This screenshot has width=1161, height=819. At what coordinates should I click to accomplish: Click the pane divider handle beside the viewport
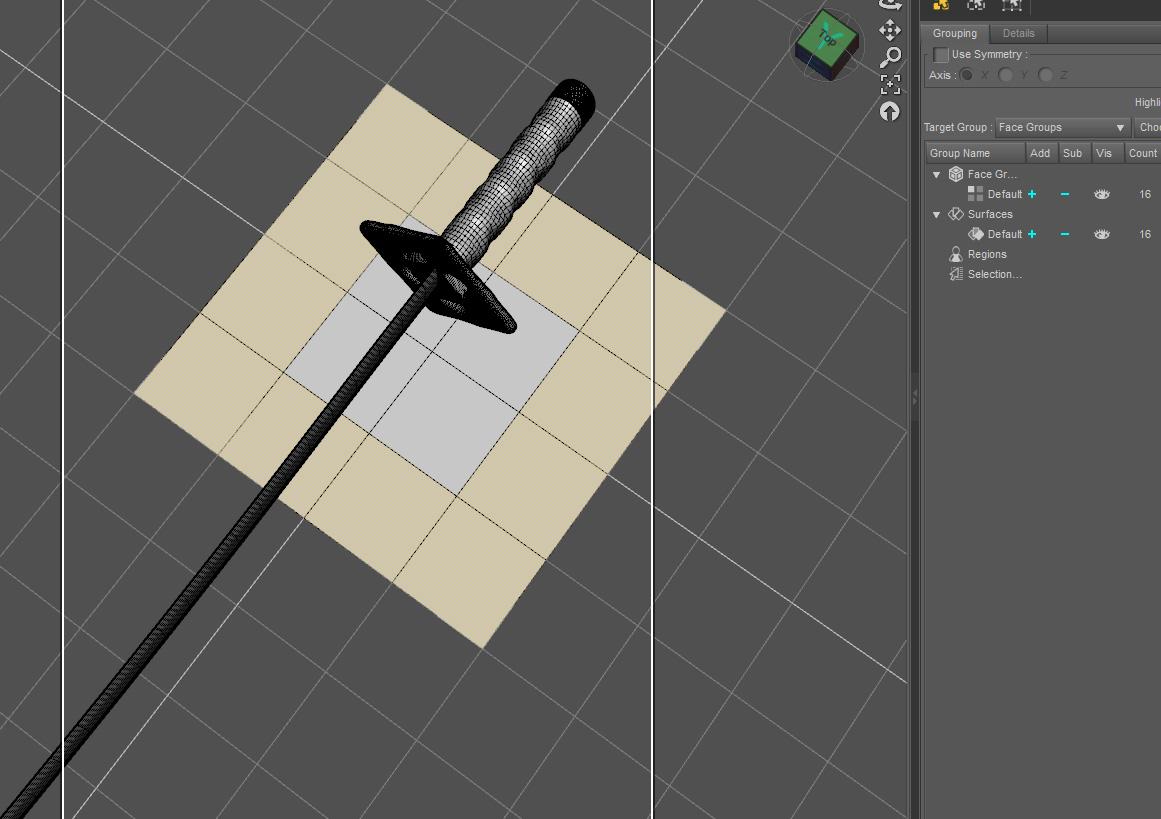point(914,398)
